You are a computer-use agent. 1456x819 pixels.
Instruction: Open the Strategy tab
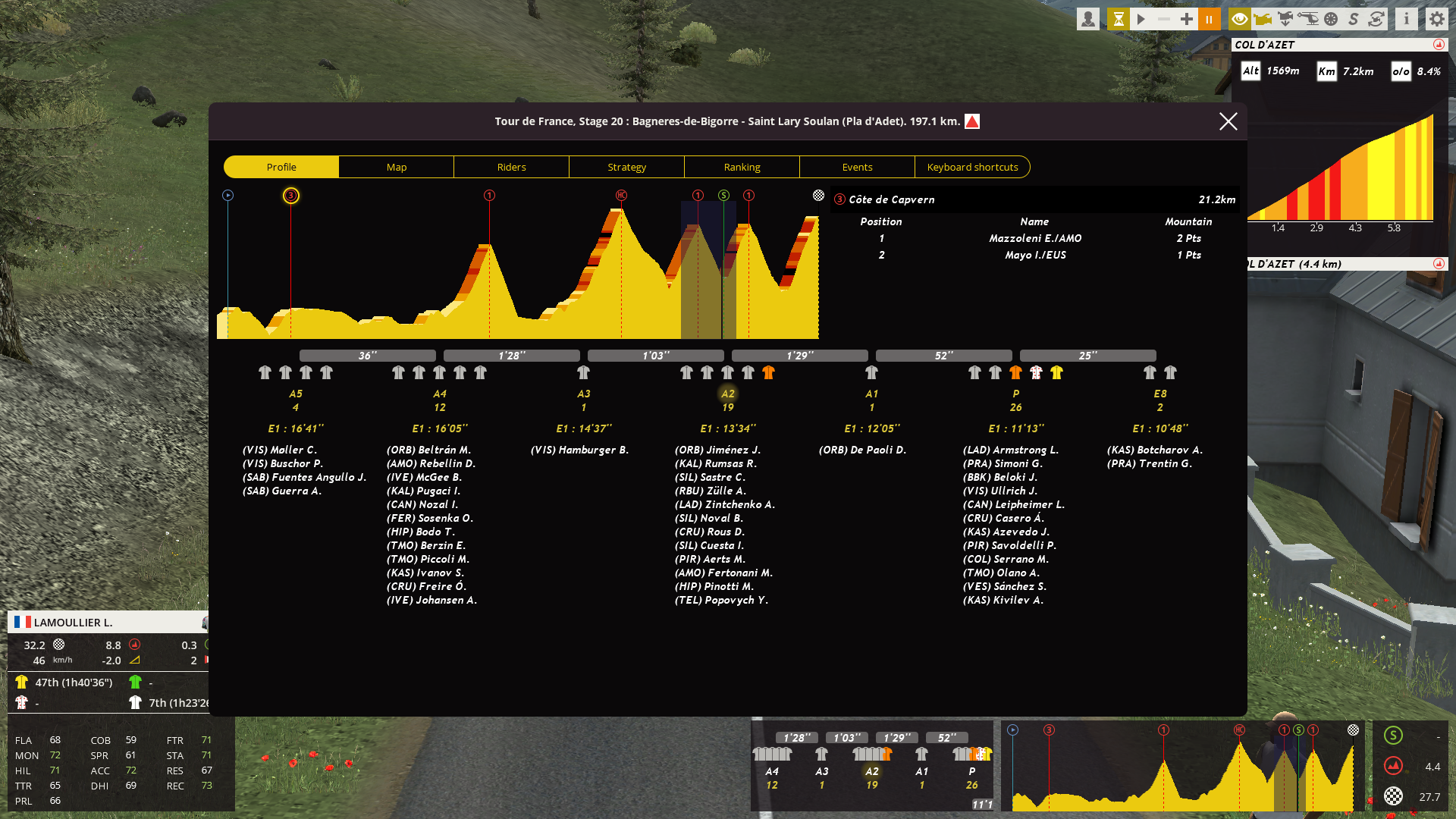[x=627, y=167]
